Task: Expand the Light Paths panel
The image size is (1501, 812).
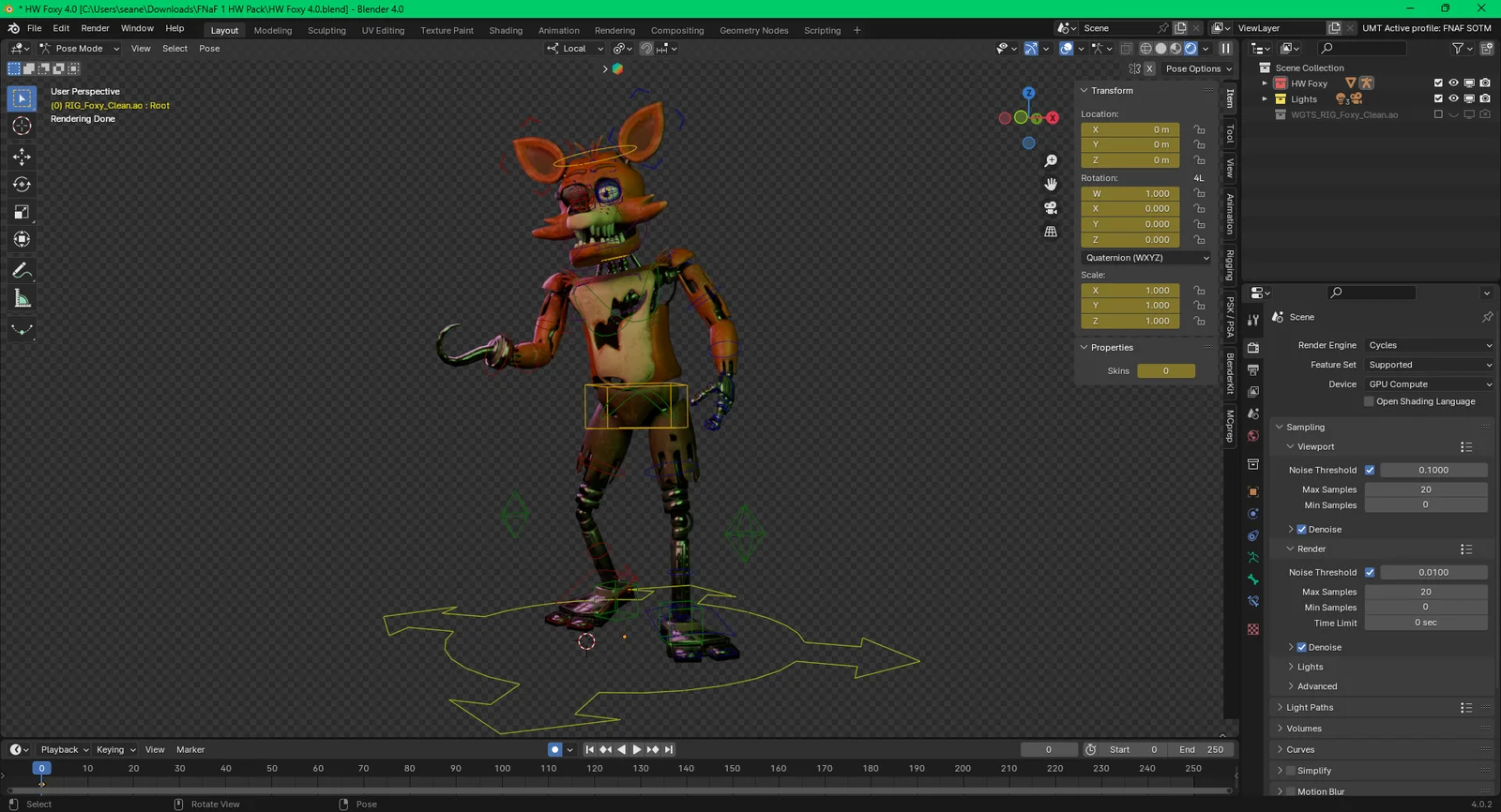Action: coord(1310,708)
